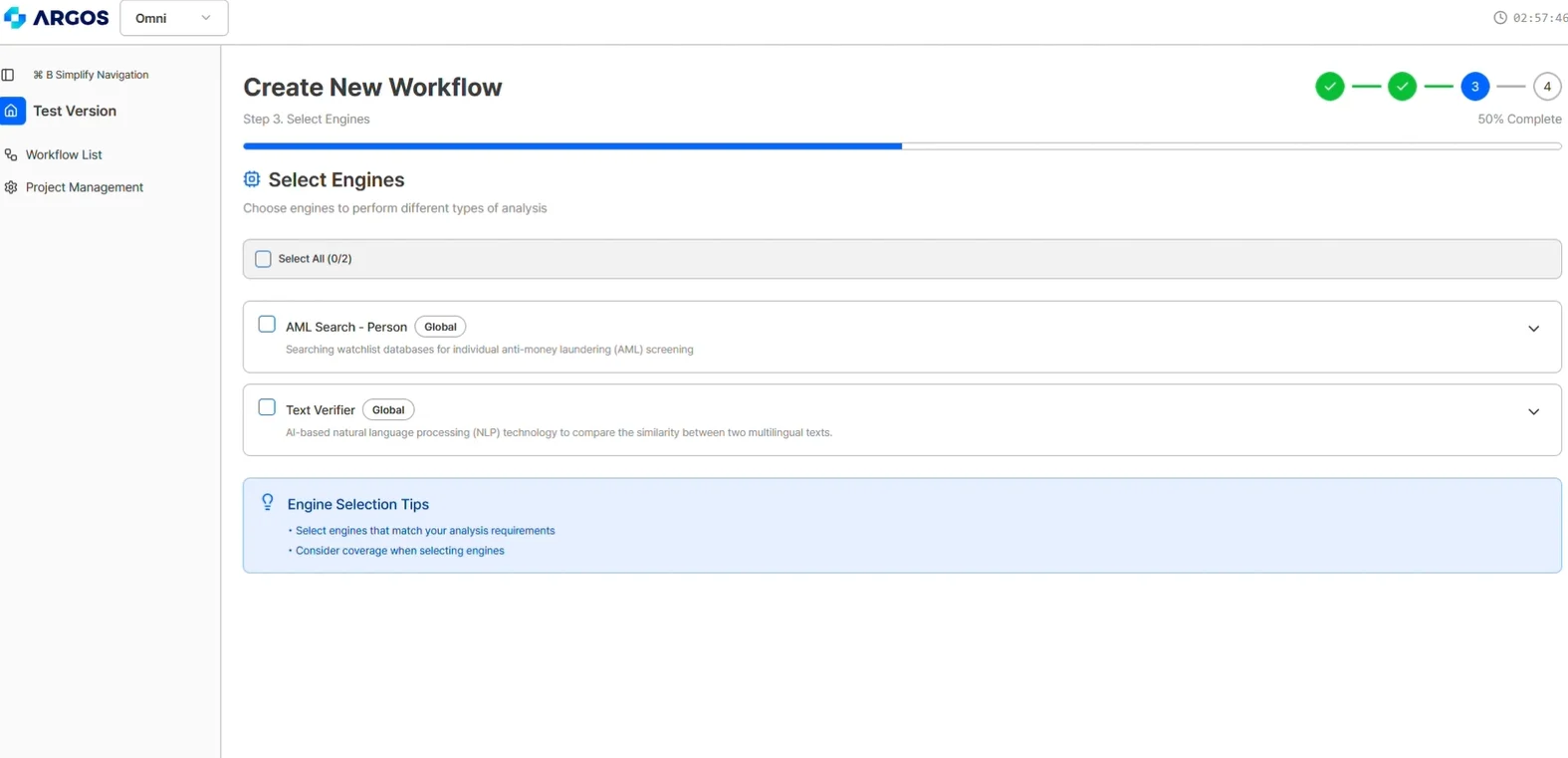Enable the AML Search - Person engine checkbox
The image size is (1568, 758).
[267, 325]
